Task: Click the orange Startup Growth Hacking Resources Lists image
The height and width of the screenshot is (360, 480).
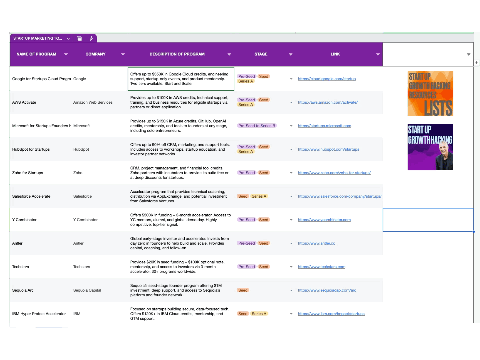Action: [430, 93]
